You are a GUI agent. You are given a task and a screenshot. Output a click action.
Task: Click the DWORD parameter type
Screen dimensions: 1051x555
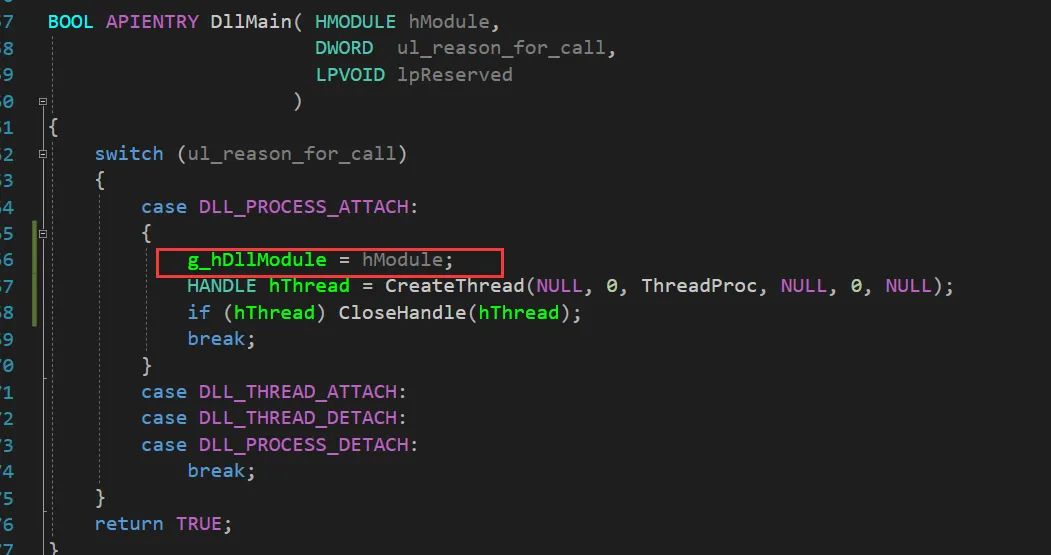point(344,48)
